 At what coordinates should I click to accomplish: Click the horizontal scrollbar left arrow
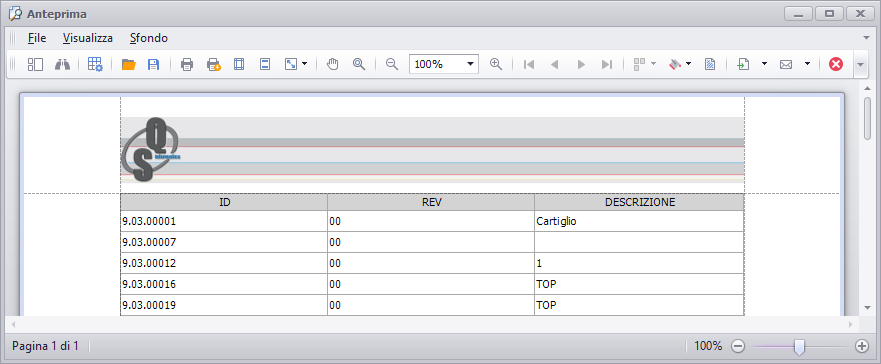[12, 325]
